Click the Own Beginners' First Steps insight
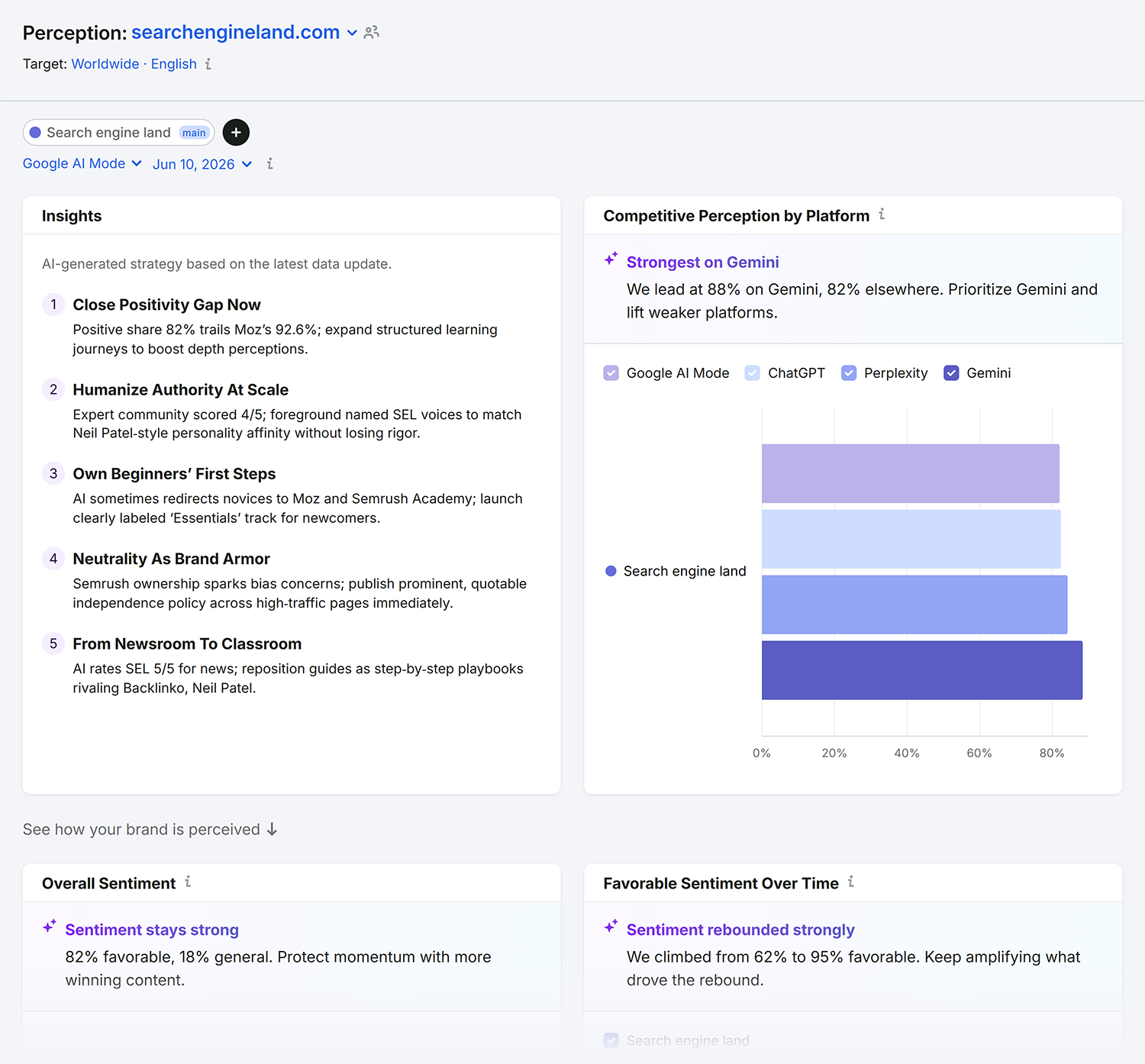This screenshot has height=1064, width=1145. (x=174, y=474)
